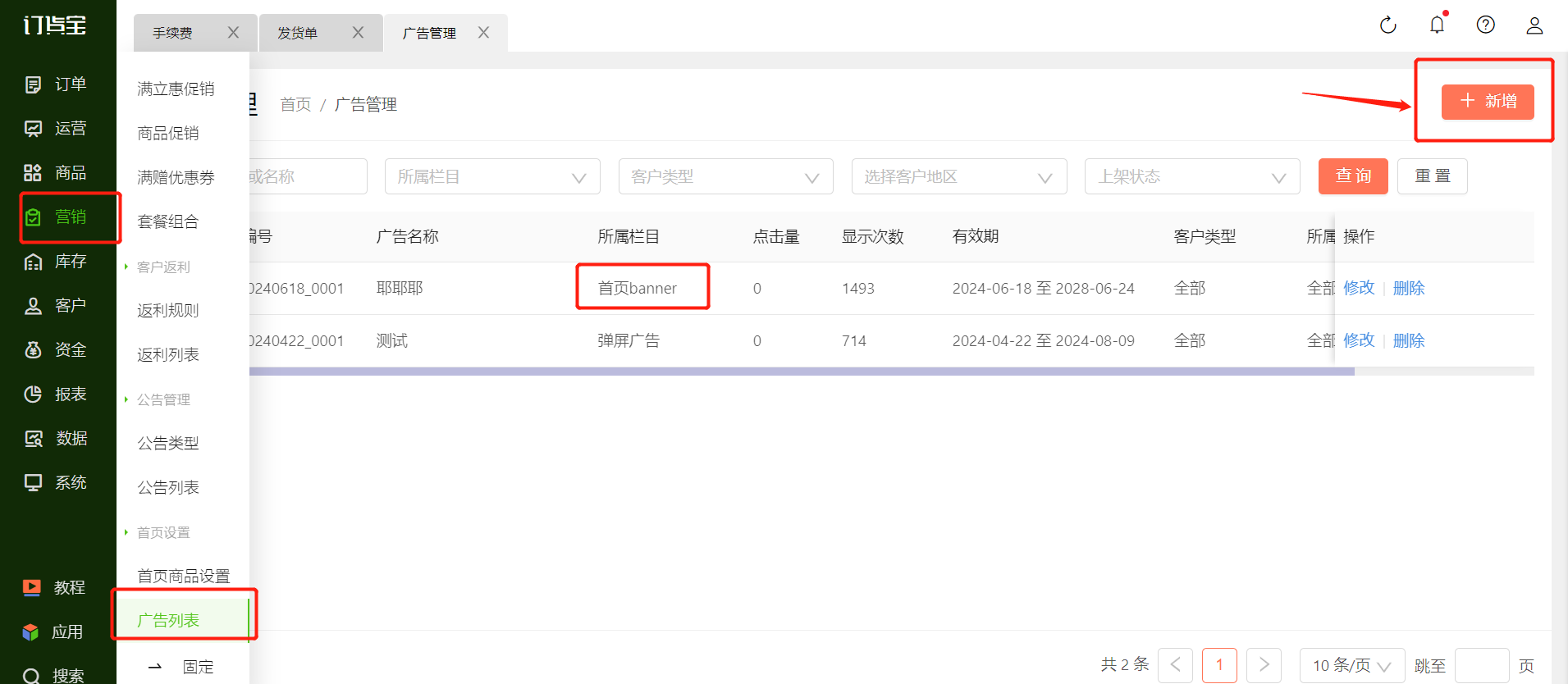Focus the 跳至 page number field

click(x=1482, y=665)
